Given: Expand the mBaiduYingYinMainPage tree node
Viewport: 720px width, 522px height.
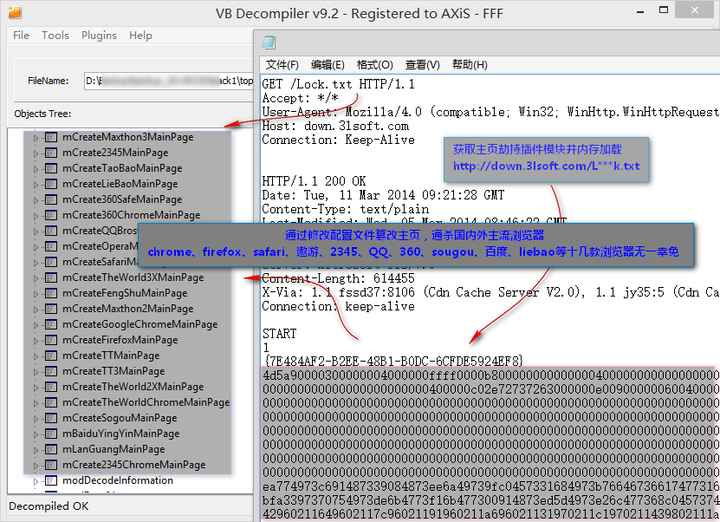Looking at the screenshot, I should 37,434.
